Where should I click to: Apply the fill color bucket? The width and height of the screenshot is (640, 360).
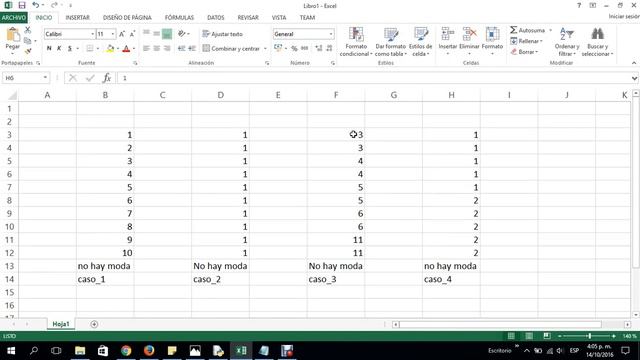coord(110,49)
